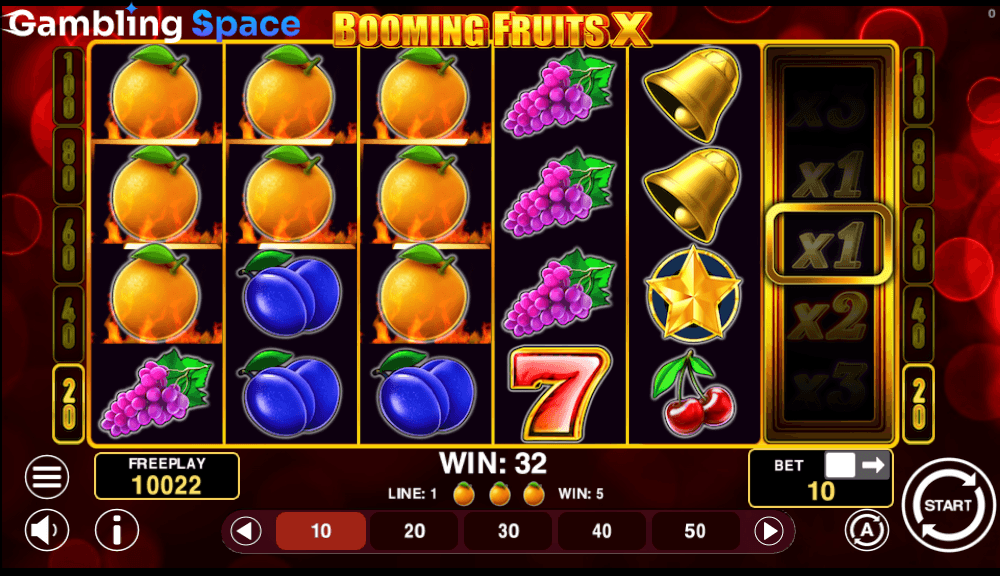Screen dimensions: 1000x576
Task: Spin reels with the START button
Action: click(948, 505)
